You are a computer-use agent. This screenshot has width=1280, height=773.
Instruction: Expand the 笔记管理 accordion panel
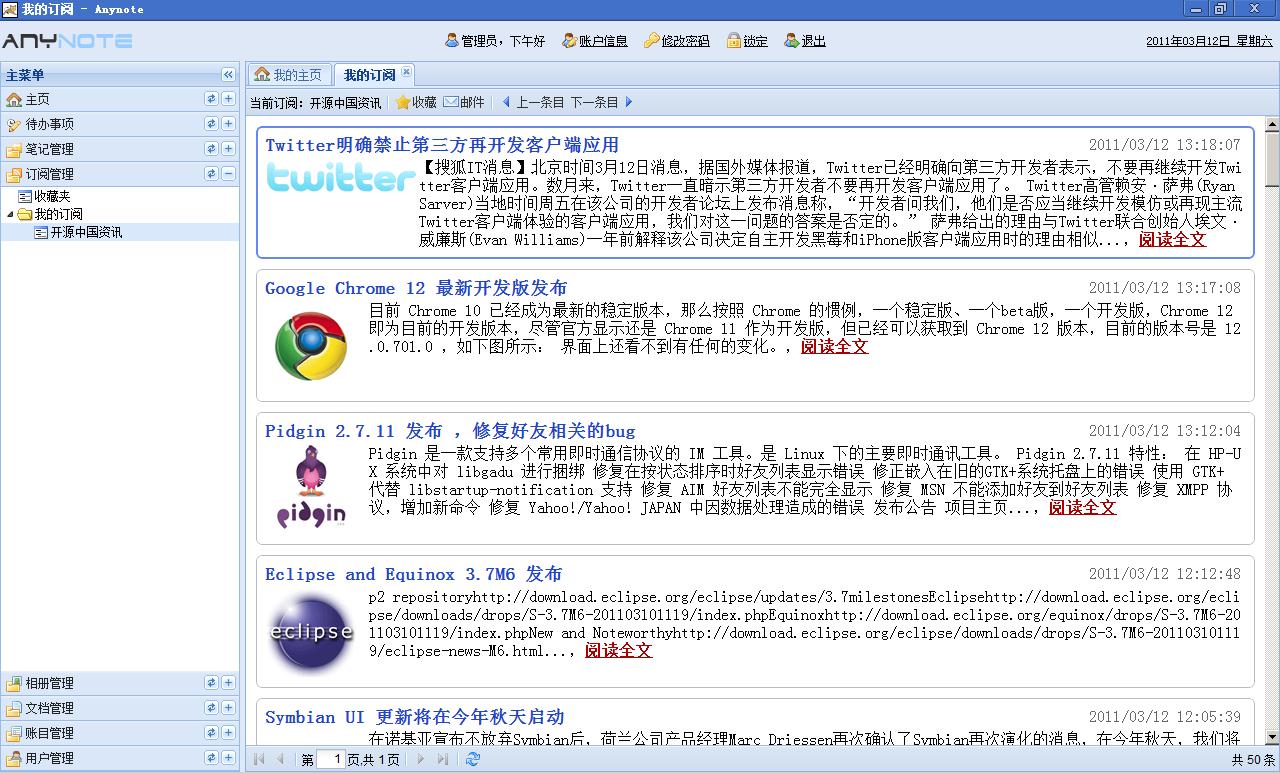pyautogui.click(x=228, y=149)
